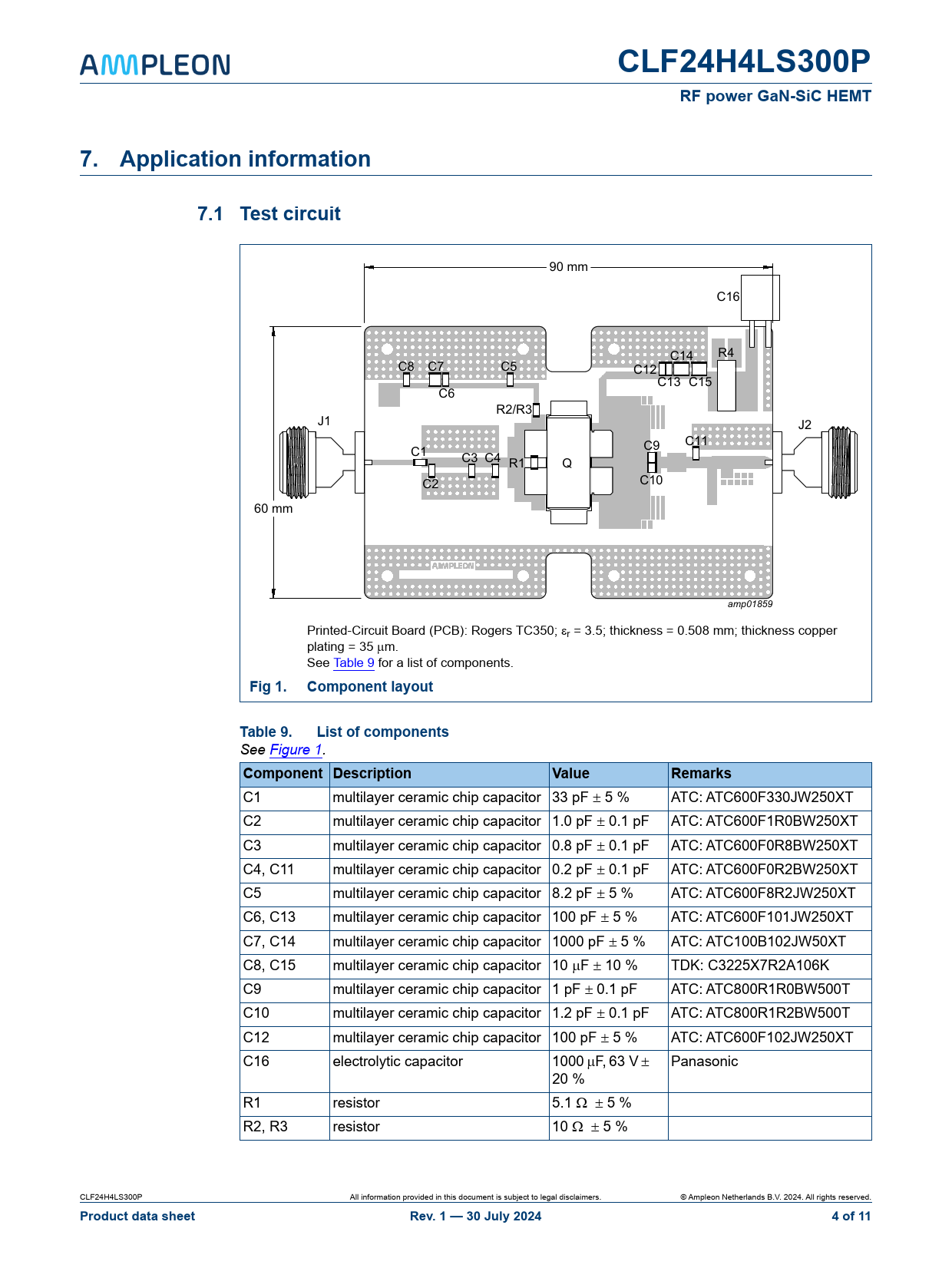Click the C9 capacitor symbol in the diagram
Screen dimensions: 952x1268
[x=652, y=457]
